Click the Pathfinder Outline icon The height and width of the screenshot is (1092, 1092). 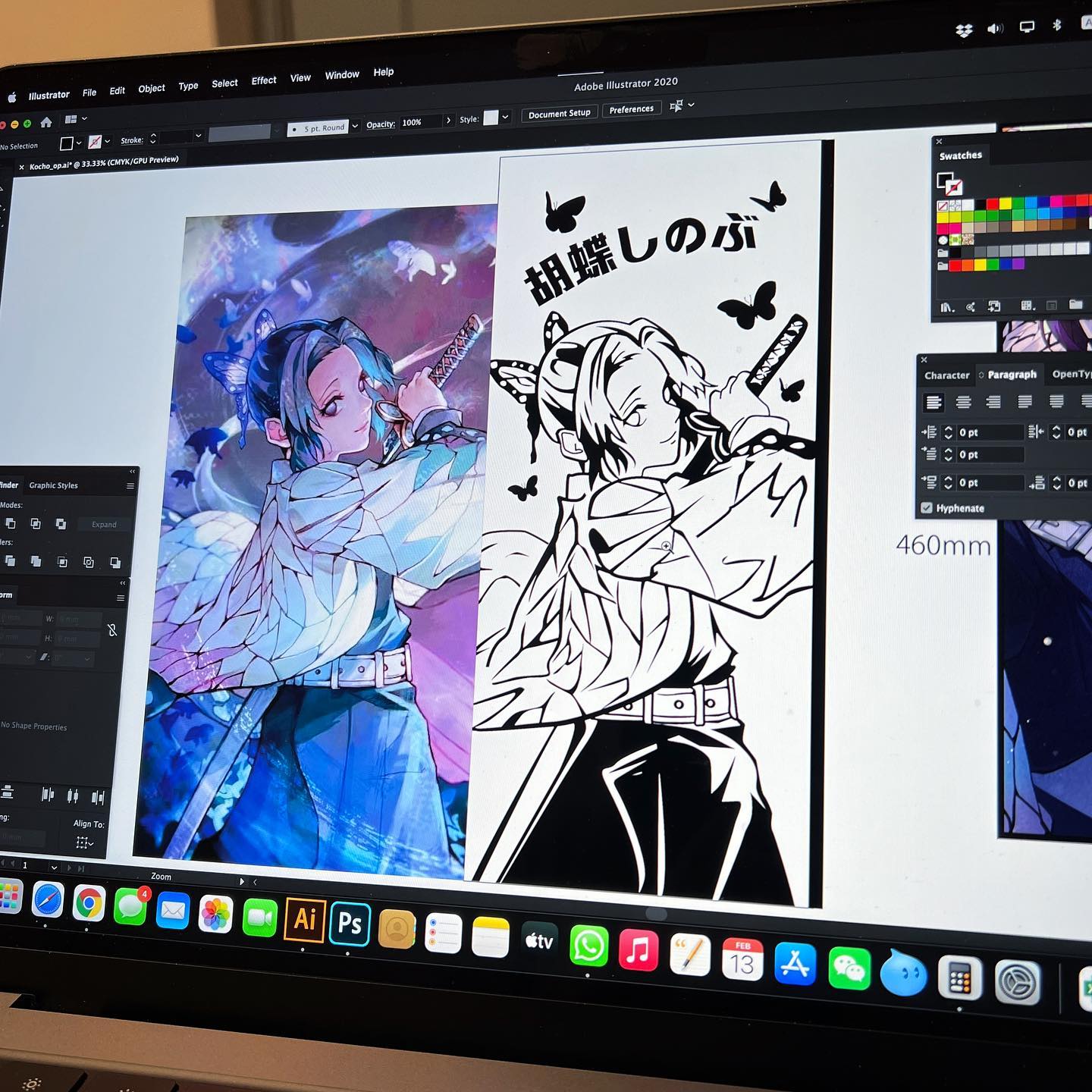[x=89, y=562]
